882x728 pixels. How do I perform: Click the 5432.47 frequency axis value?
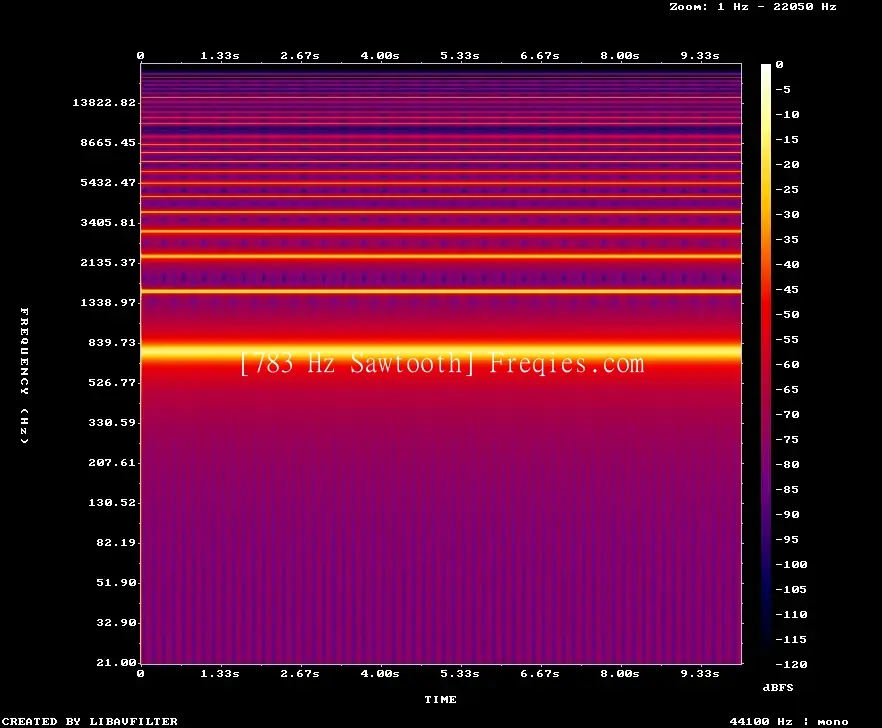coord(108,182)
